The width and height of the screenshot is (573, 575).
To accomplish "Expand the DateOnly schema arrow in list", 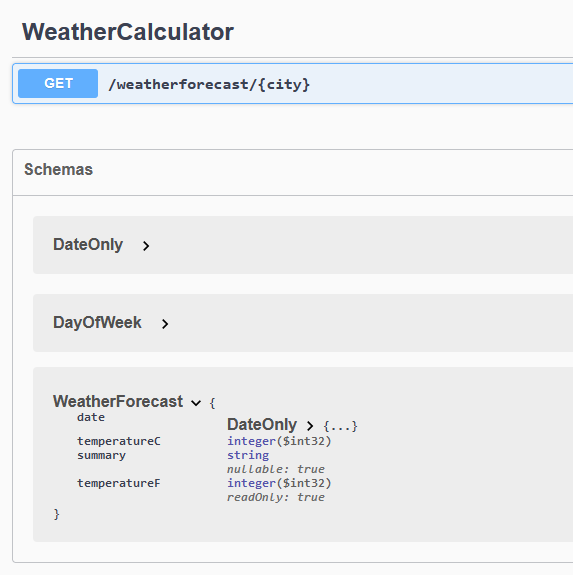I will pyautogui.click(x=146, y=246).
